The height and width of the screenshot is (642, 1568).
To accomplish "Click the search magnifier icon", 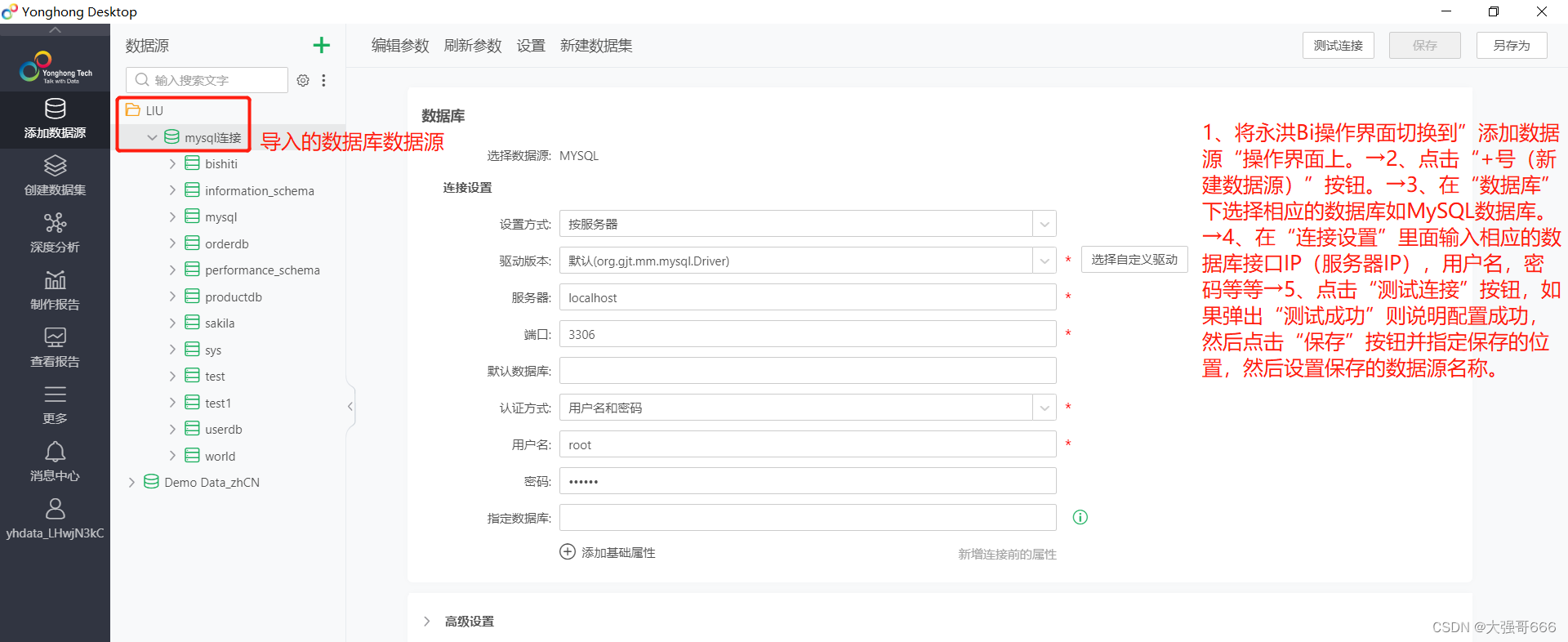I will point(142,80).
